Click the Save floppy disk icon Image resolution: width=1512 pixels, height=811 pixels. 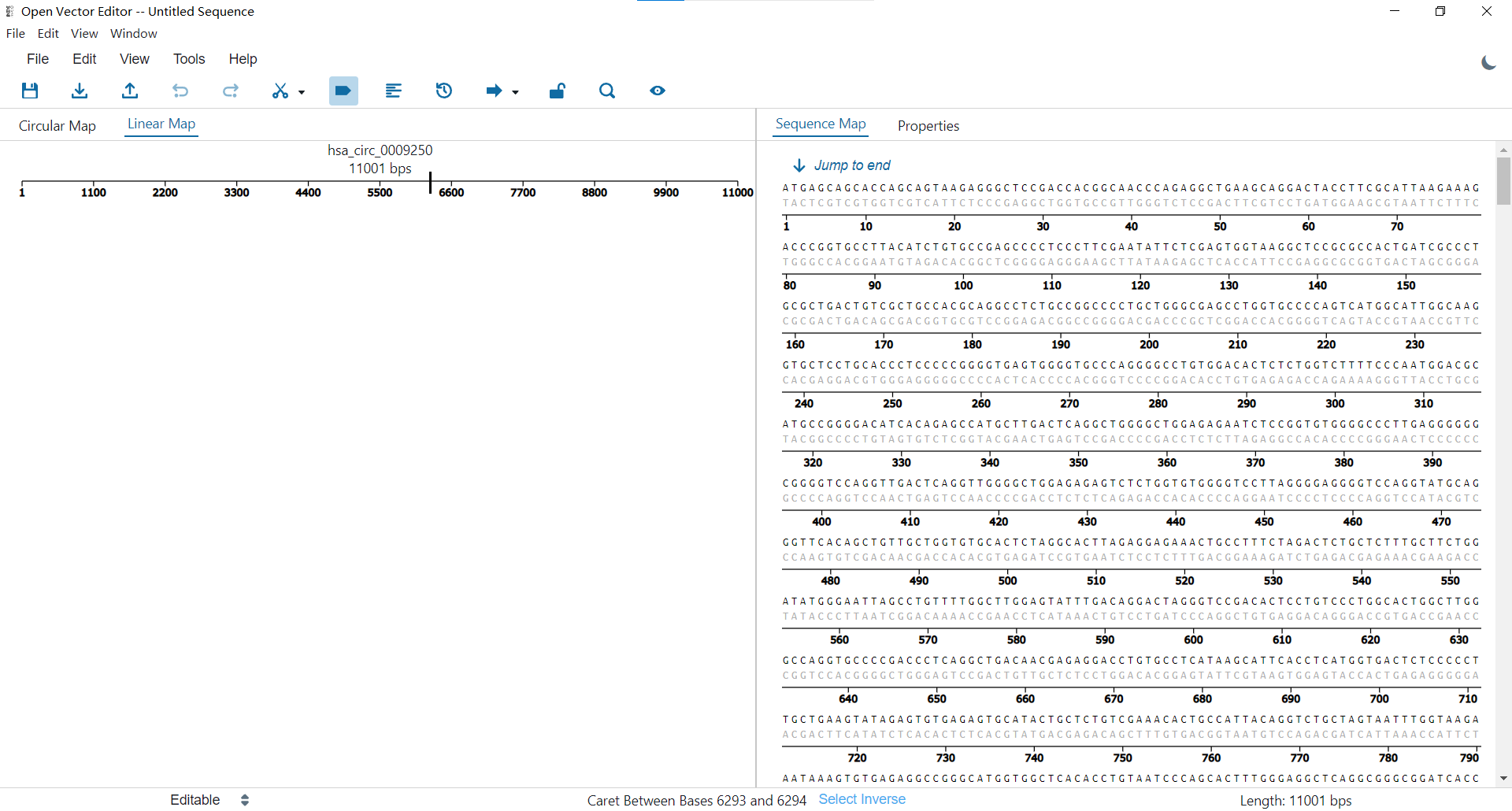pos(30,91)
